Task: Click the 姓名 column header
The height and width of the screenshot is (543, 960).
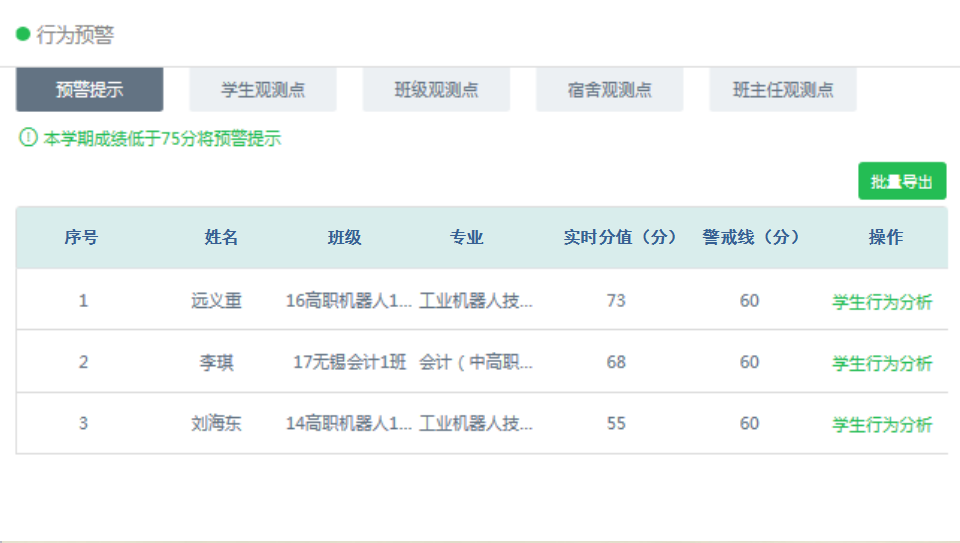Action: [221, 238]
